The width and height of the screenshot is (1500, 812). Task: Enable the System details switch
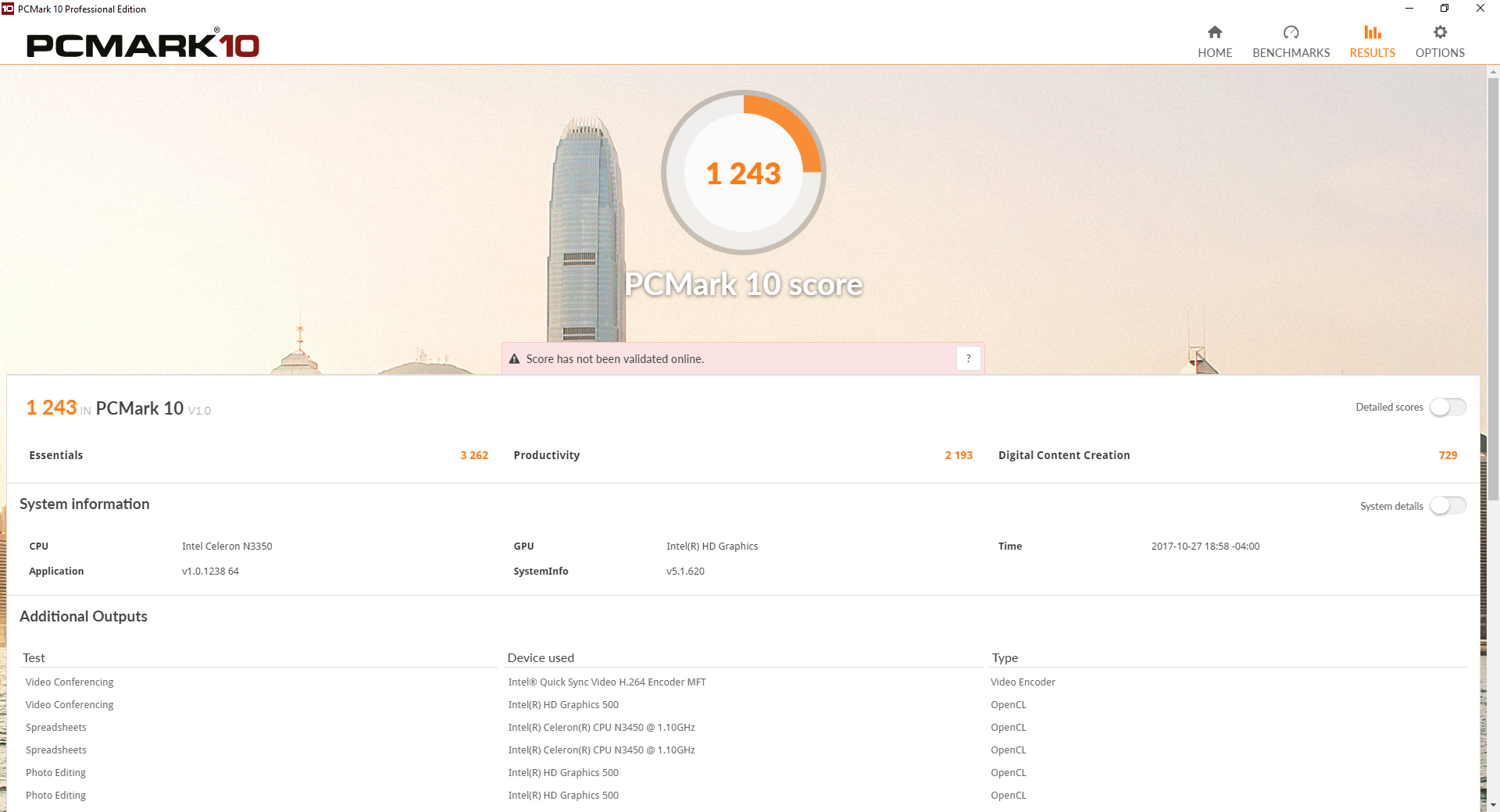[1448, 506]
